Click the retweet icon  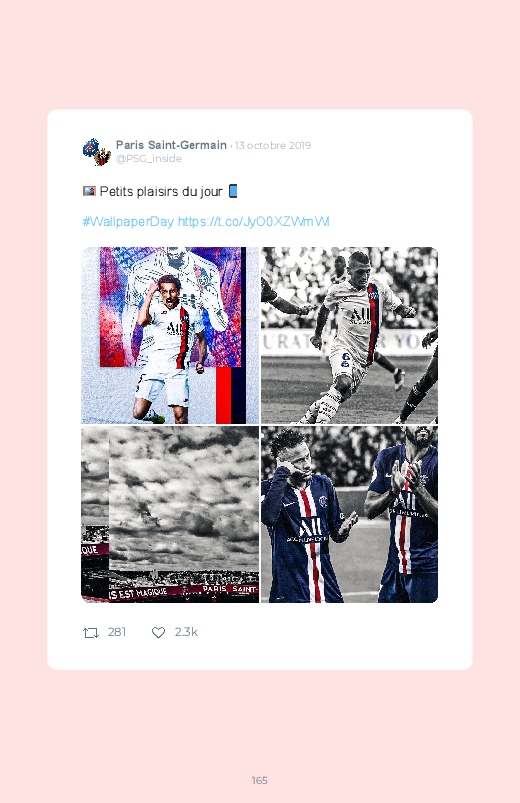click(x=91, y=633)
